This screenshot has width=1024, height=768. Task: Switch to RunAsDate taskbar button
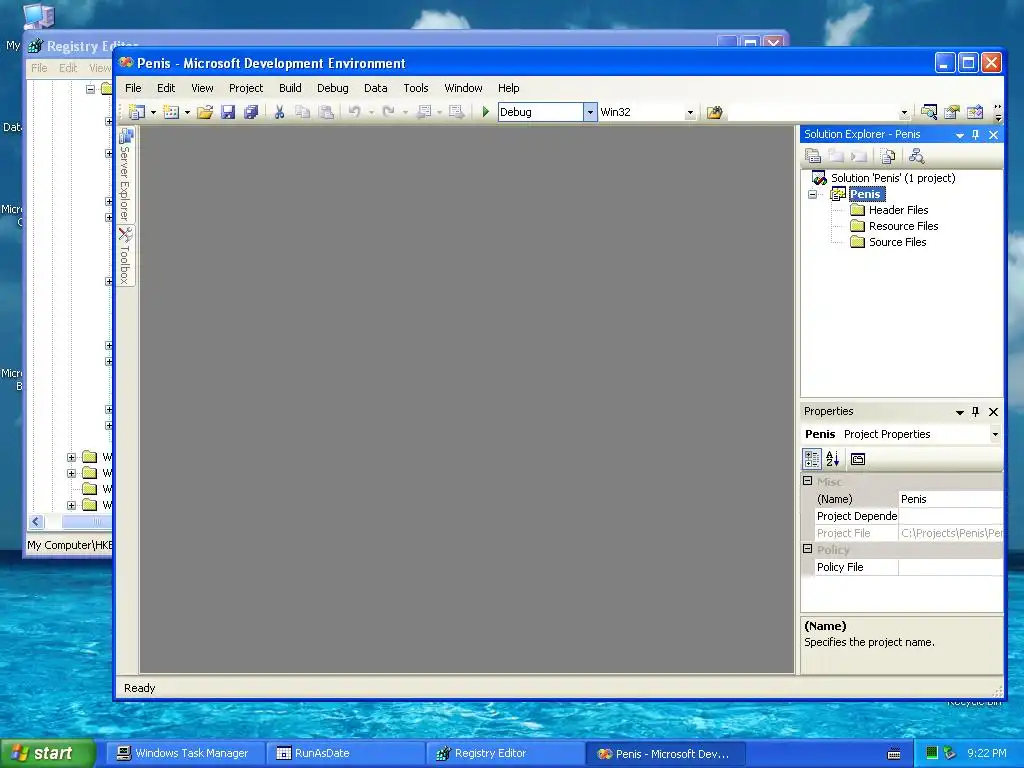click(x=345, y=753)
